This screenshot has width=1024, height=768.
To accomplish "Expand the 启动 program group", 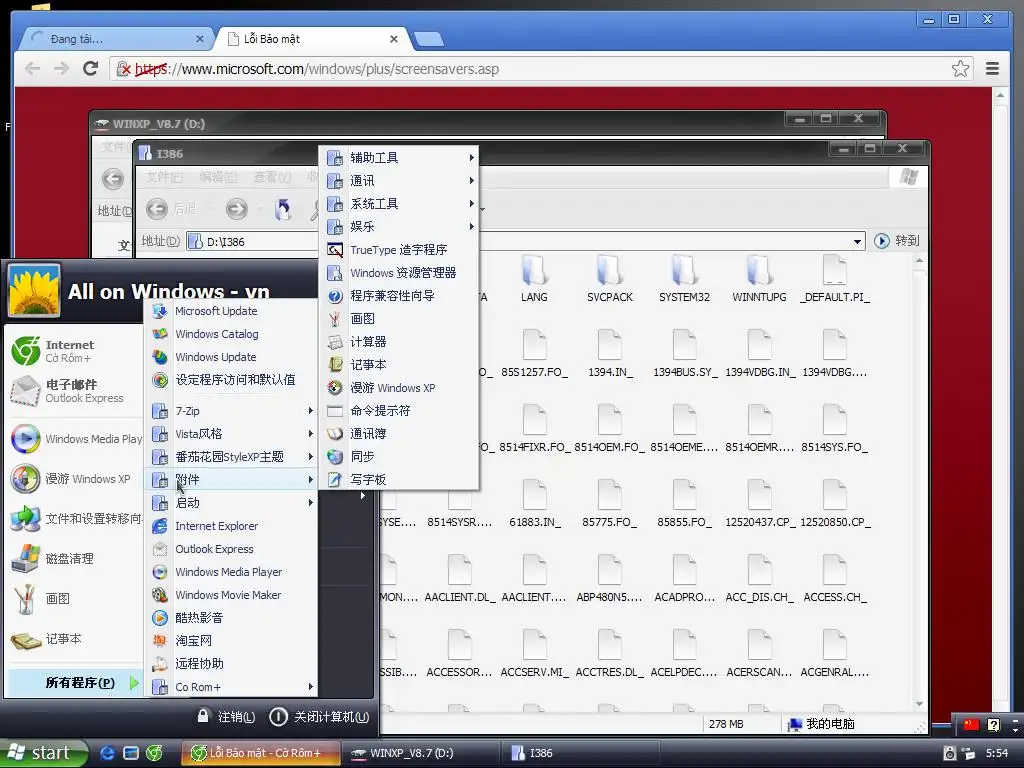I will [232, 503].
